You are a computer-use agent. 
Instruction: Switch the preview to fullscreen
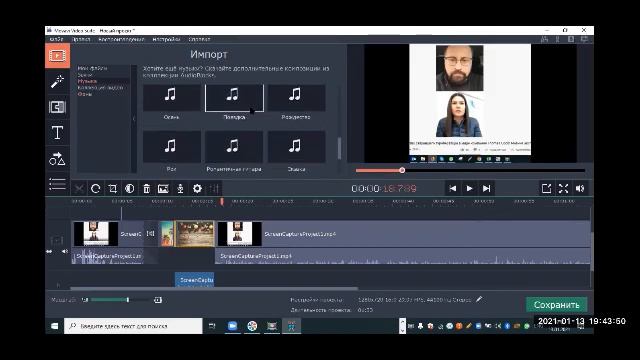pyautogui.click(x=564, y=189)
